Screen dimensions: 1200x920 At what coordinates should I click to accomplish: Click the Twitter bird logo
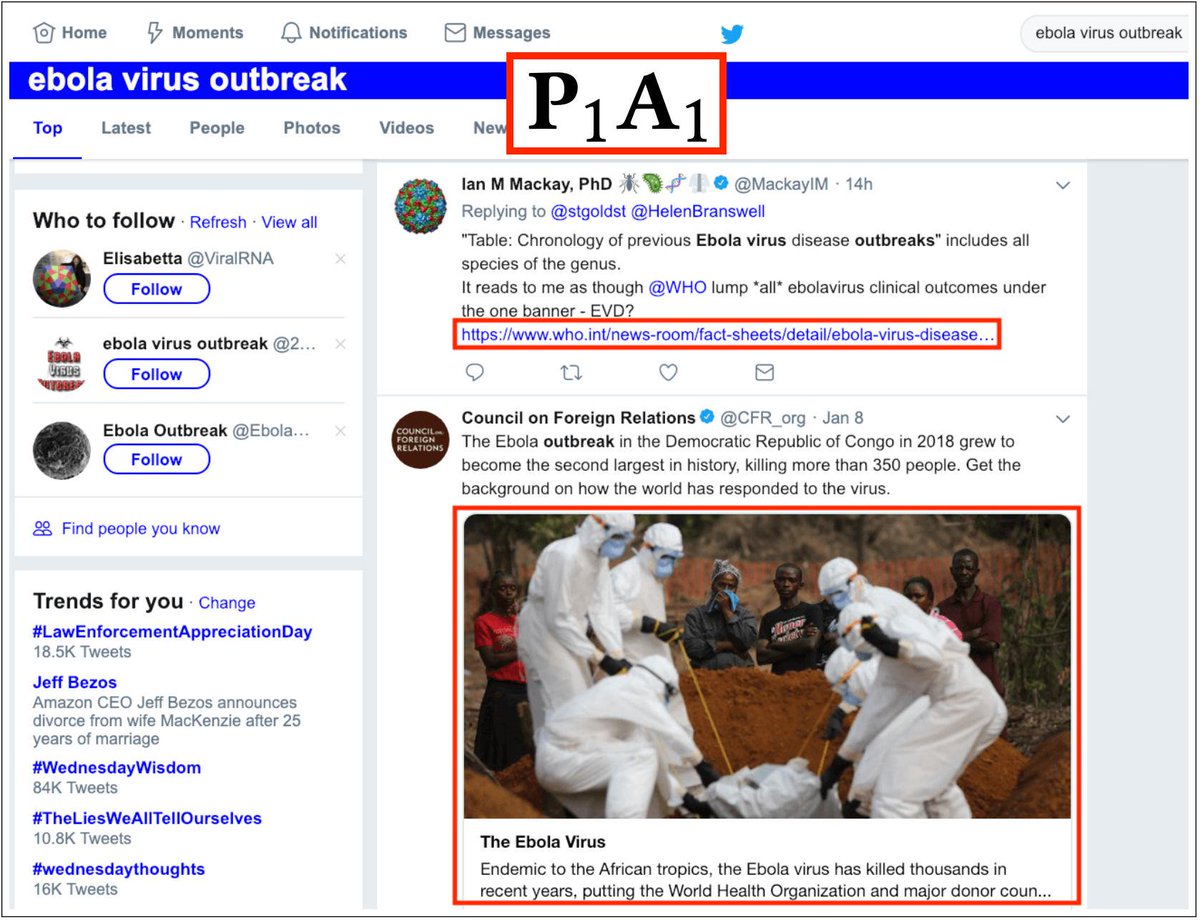[732, 34]
